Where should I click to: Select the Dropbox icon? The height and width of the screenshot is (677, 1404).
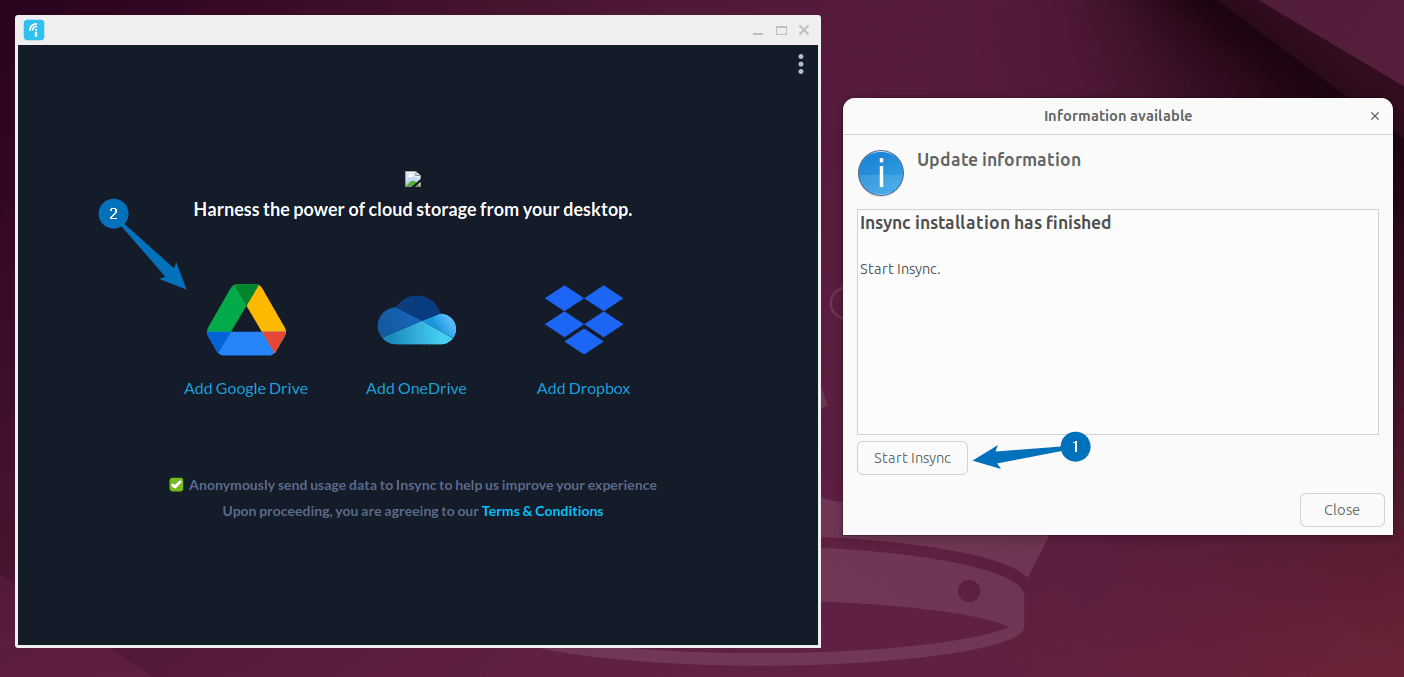point(583,319)
